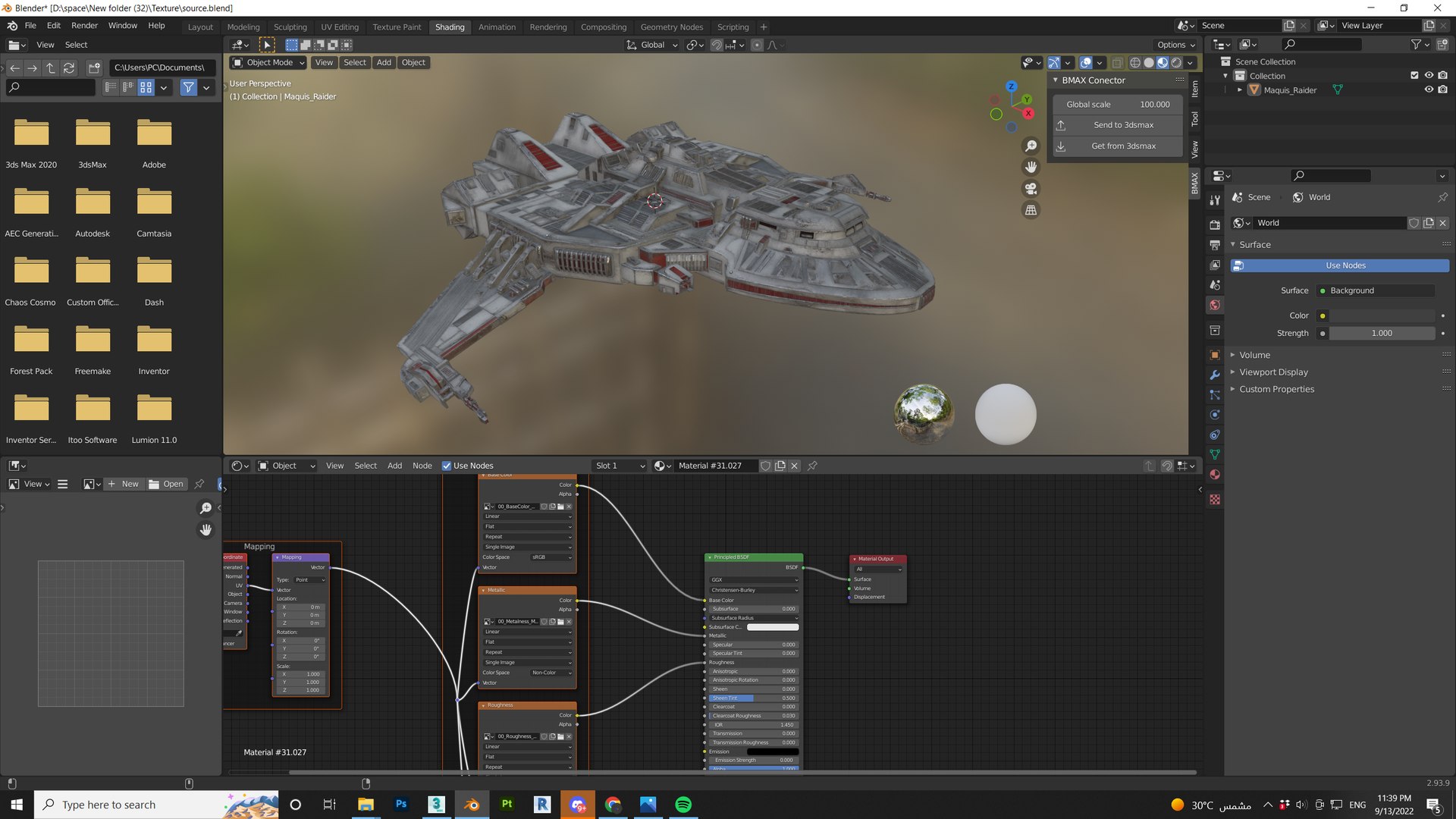This screenshot has height=819, width=1456.
Task: Click the World Strength value slider
Action: [x=1382, y=333]
